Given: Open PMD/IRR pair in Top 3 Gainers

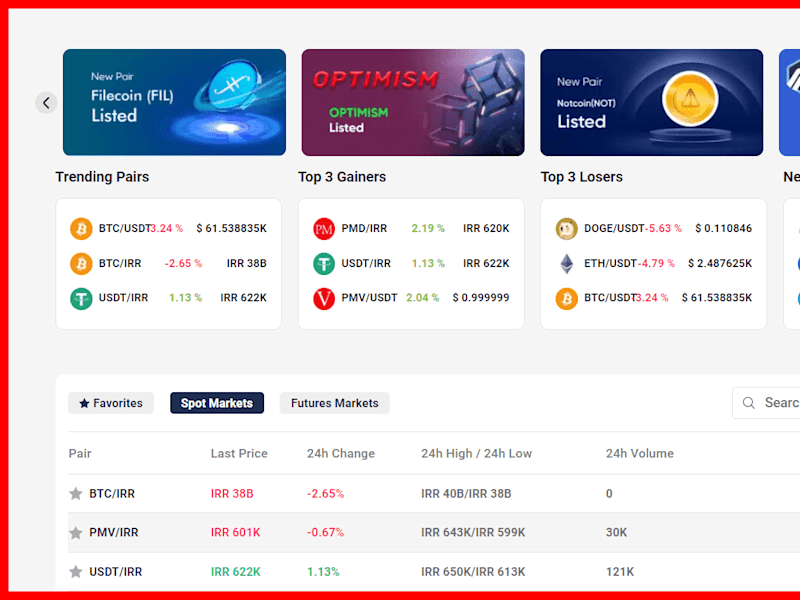Looking at the screenshot, I should [364, 228].
